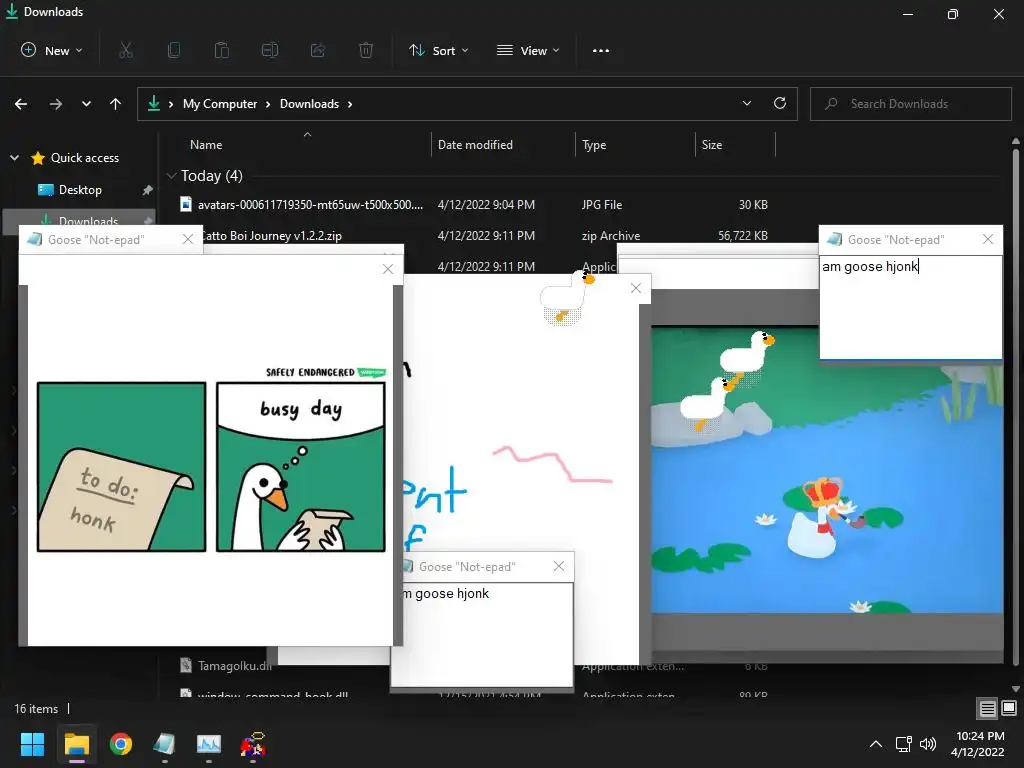This screenshot has height=768, width=1024.
Task: Click text area of right Not-epad
Action: point(911,307)
